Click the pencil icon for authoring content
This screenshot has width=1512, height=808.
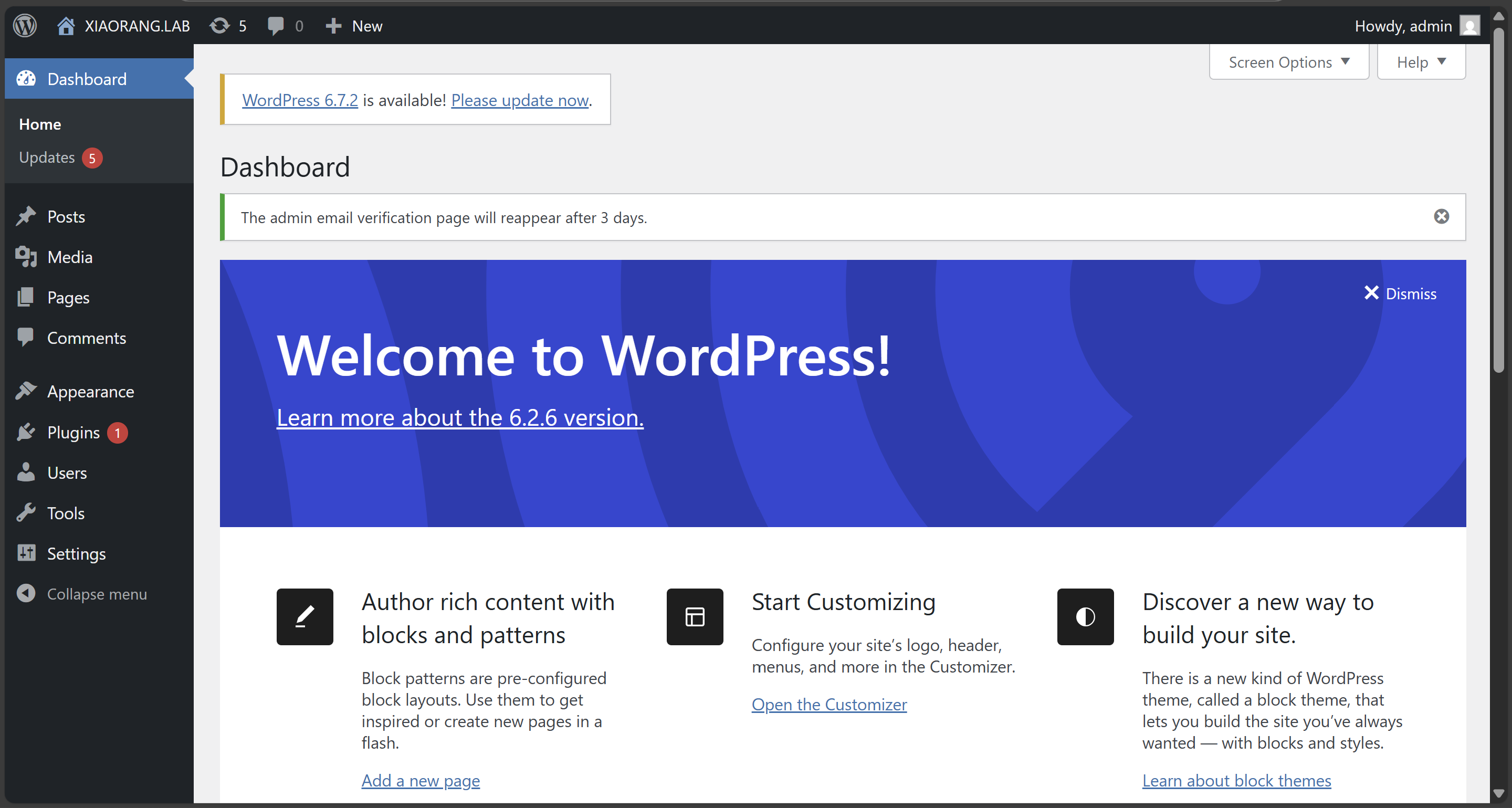[304, 617]
